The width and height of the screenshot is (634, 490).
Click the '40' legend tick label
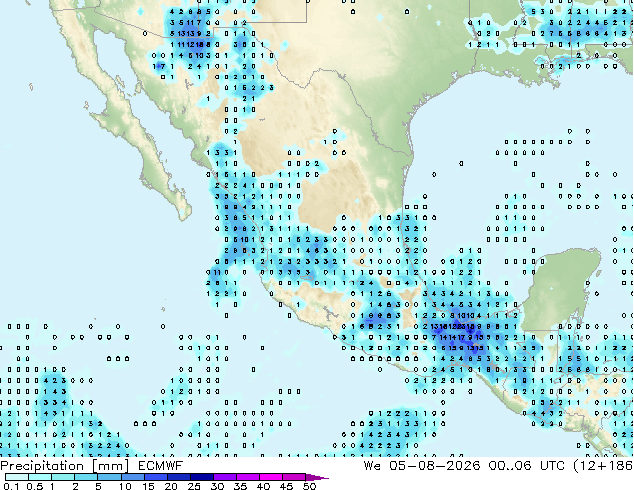point(263,486)
